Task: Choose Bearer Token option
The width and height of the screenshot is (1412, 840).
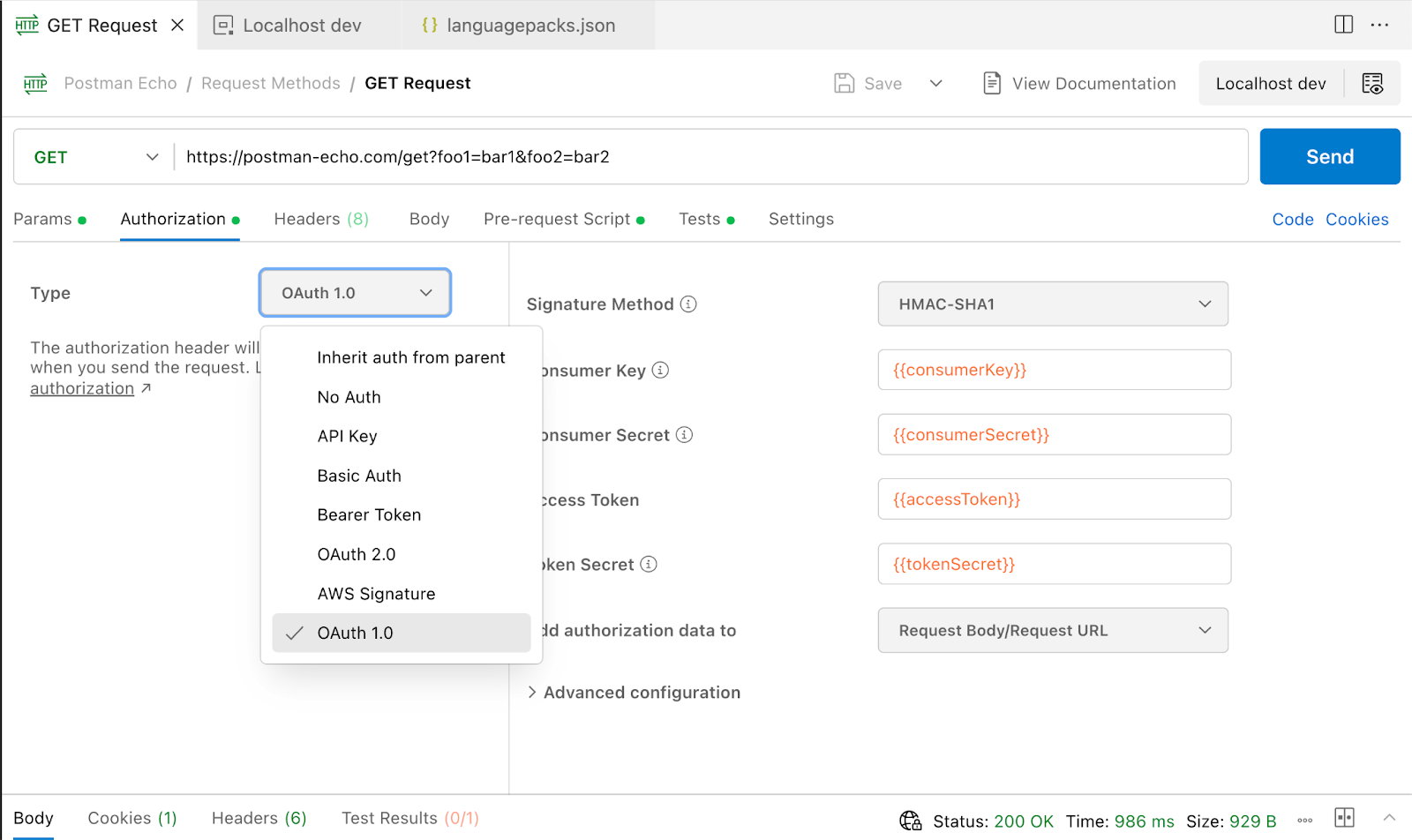Action: (x=402, y=514)
